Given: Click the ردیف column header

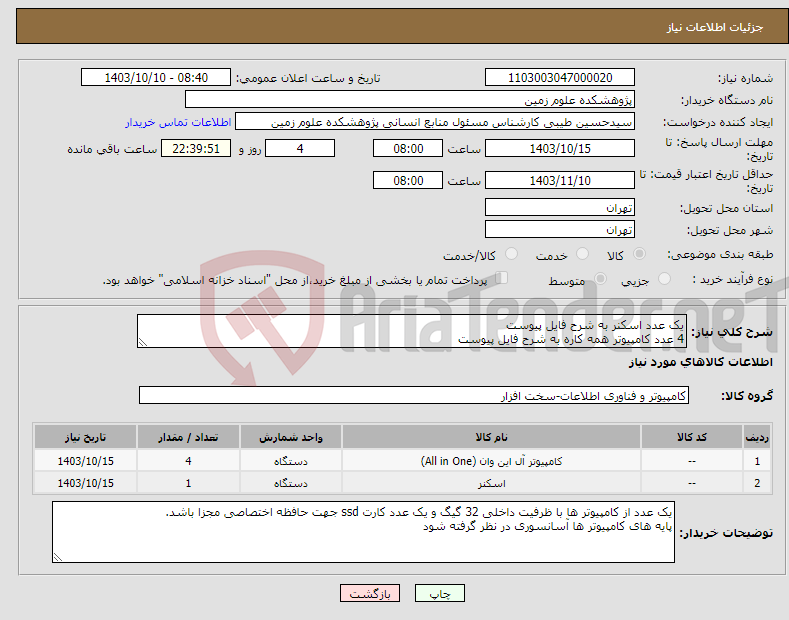Looking at the screenshot, I should [757, 437].
